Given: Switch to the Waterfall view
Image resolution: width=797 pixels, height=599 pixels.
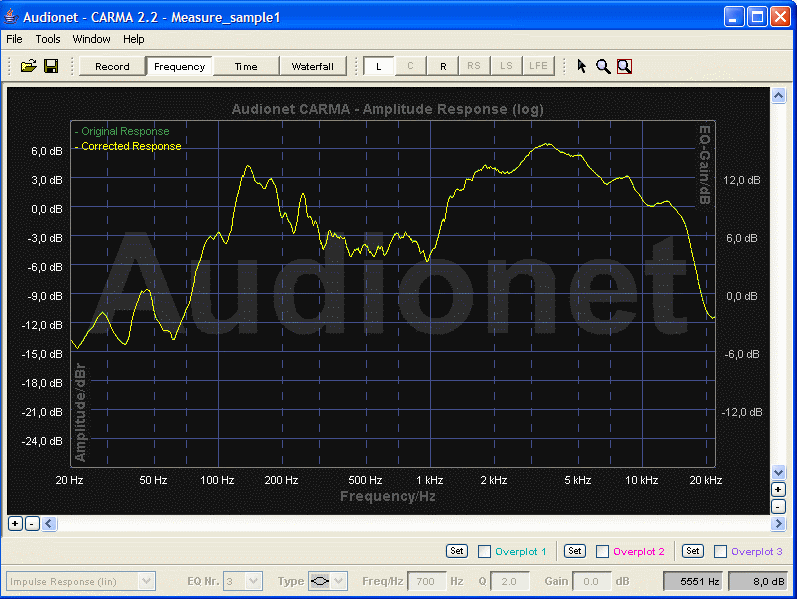Looking at the screenshot, I should coord(313,66).
